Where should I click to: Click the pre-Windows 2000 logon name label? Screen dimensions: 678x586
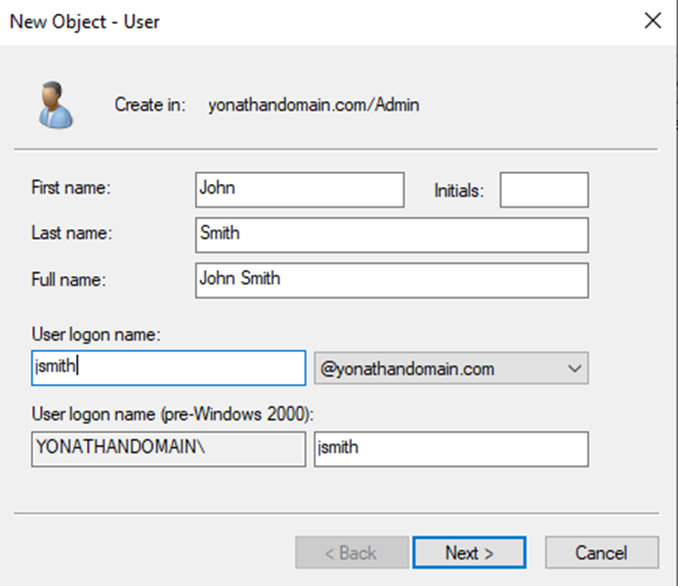[173, 414]
